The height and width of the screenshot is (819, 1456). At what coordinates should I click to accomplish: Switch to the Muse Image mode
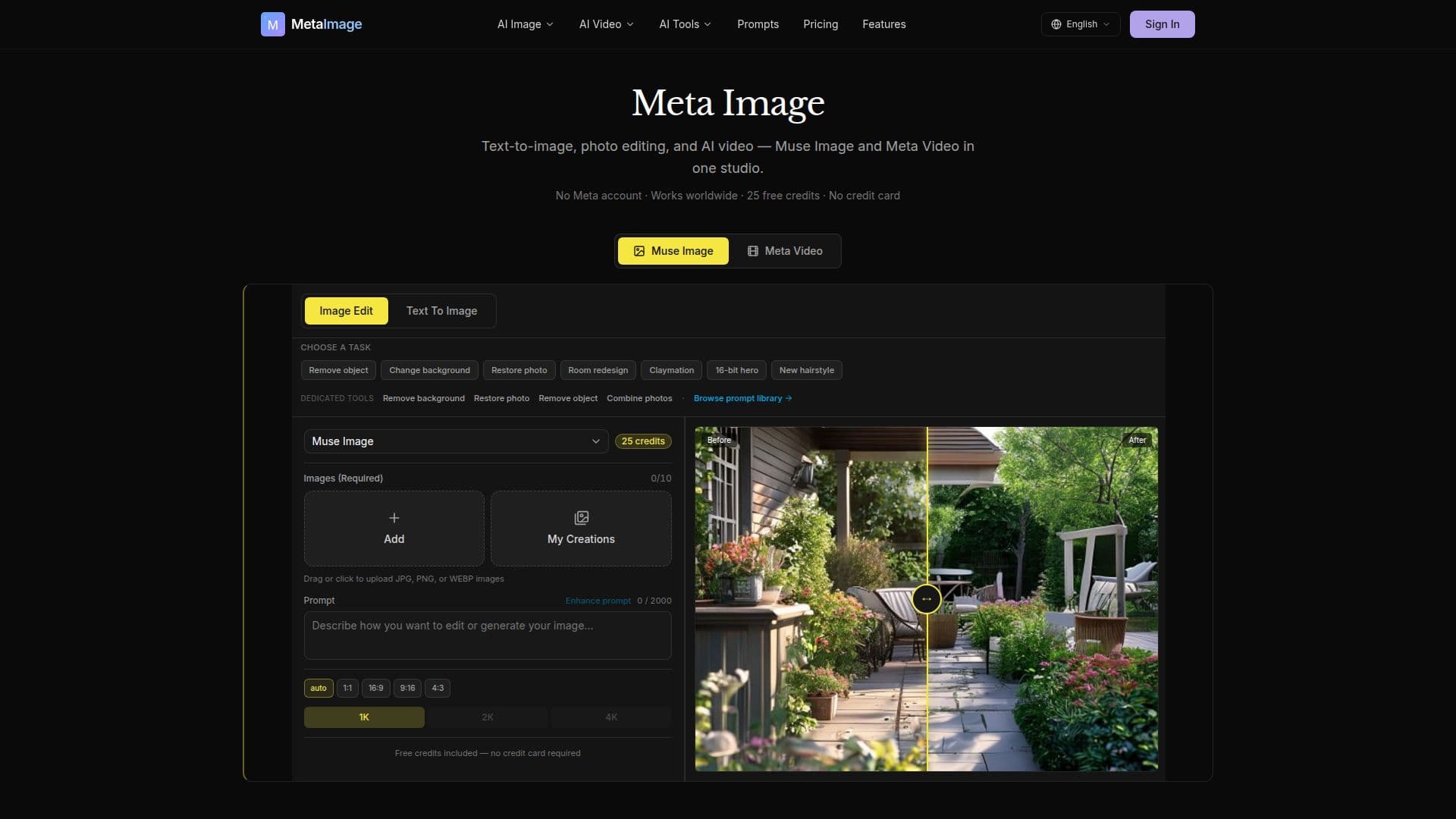pos(673,251)
